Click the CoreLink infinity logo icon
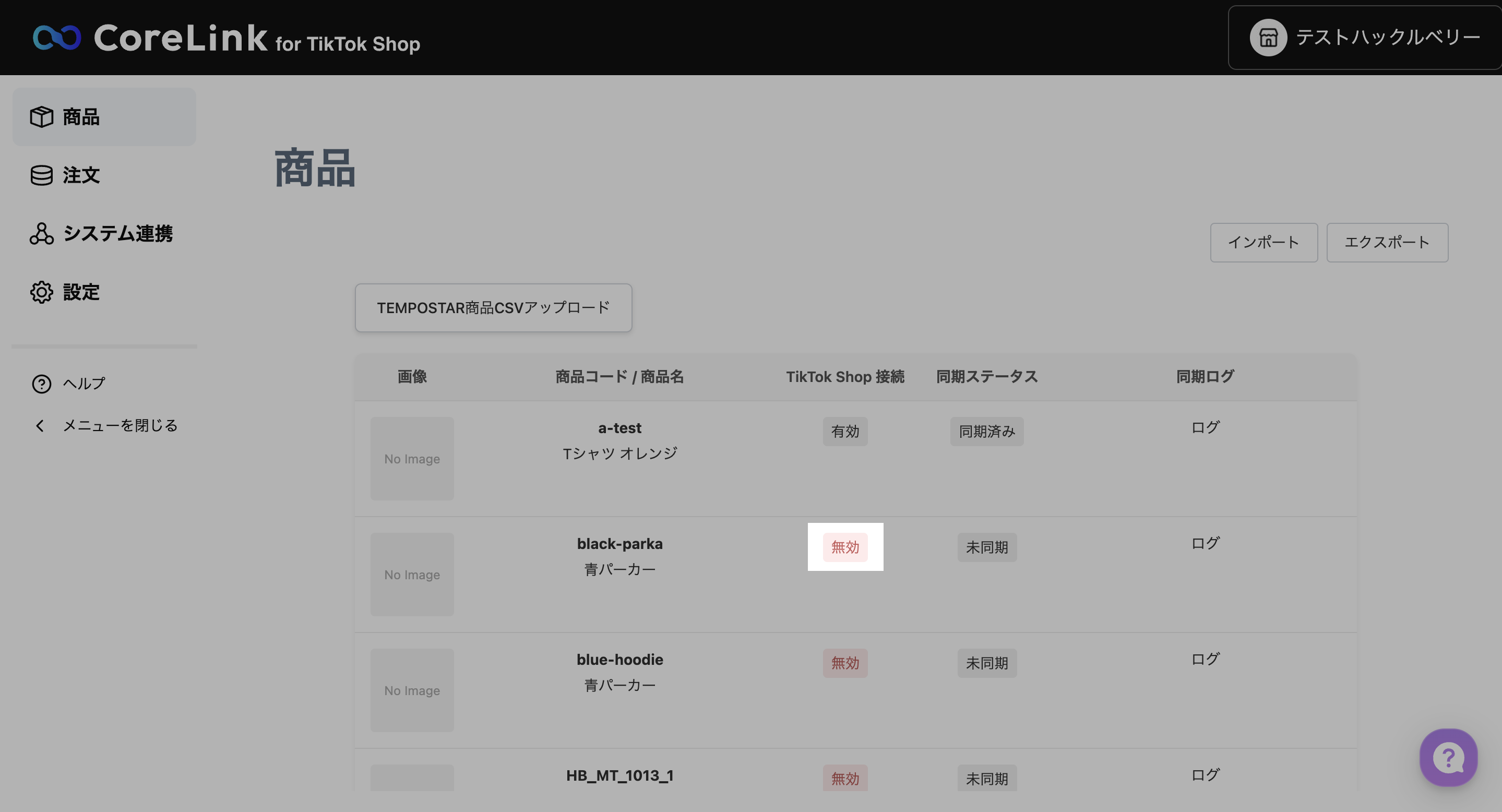 56,38
